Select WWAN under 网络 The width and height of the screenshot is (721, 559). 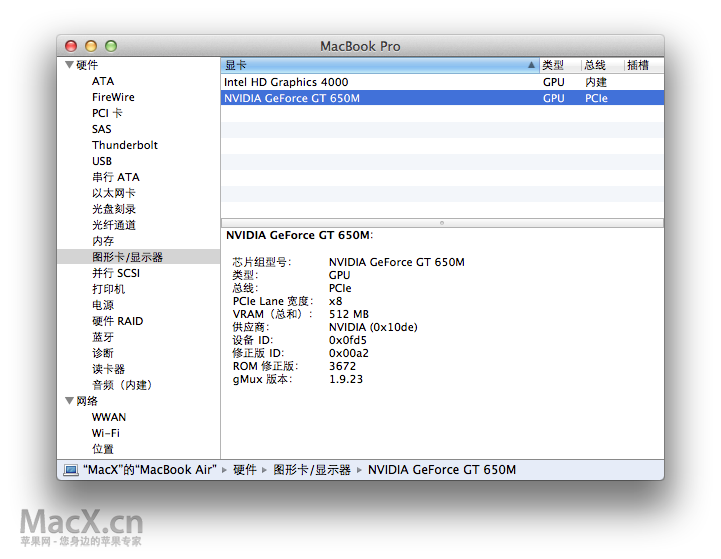pos(109,417)
